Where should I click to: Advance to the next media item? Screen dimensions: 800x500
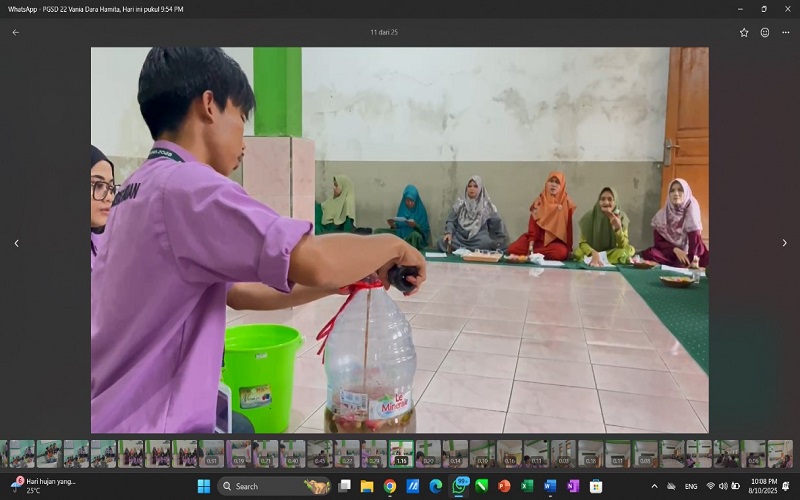784,243
